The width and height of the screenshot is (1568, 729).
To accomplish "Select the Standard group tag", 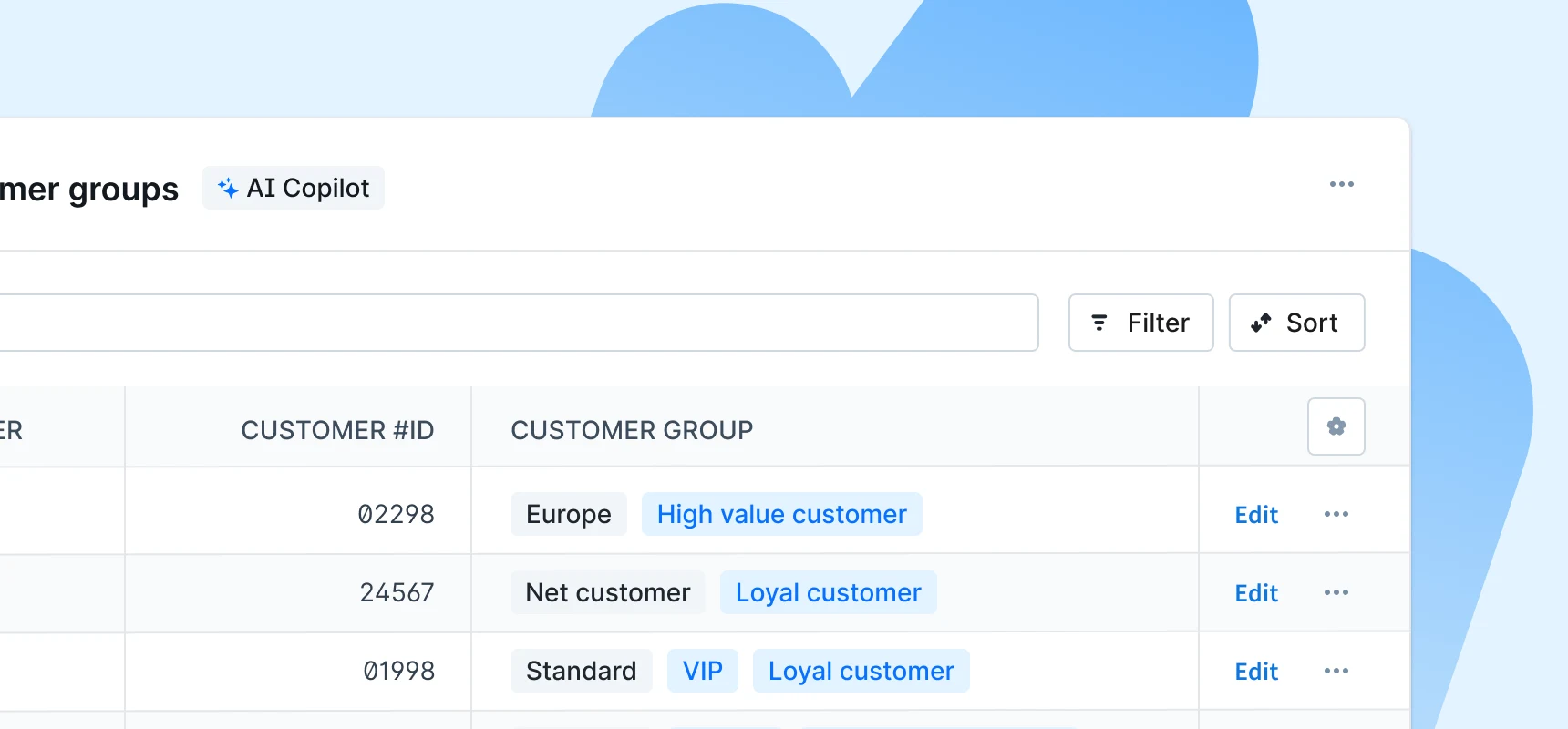I will click(x=581, y=671).
